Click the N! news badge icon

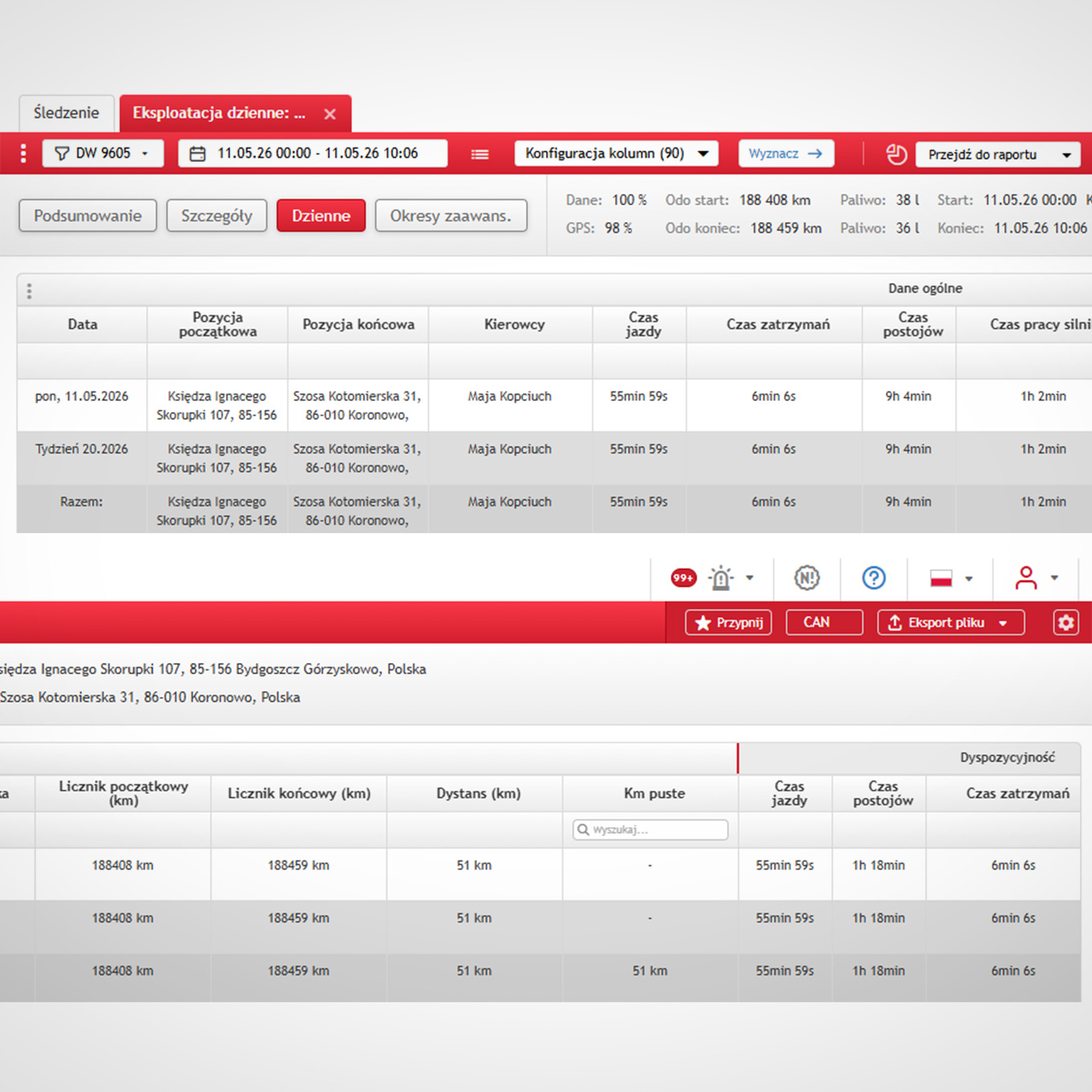[807, 577]
